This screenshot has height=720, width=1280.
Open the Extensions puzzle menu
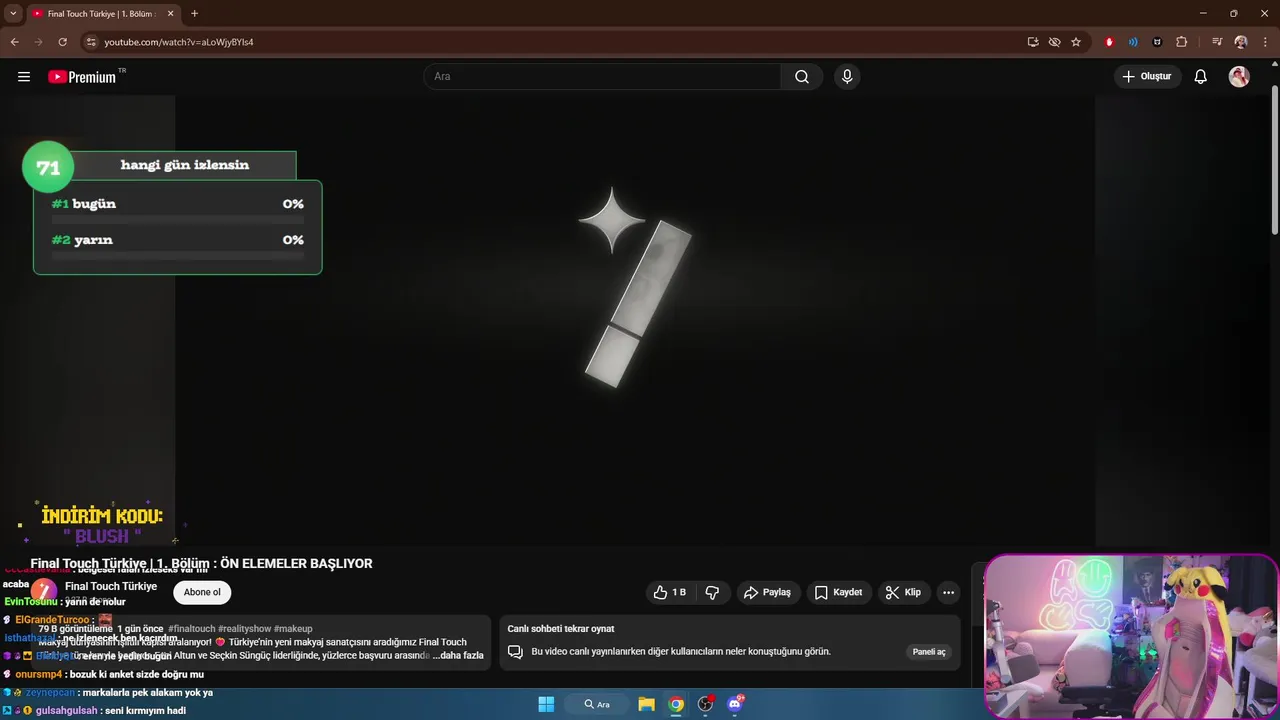(1181, 42)
